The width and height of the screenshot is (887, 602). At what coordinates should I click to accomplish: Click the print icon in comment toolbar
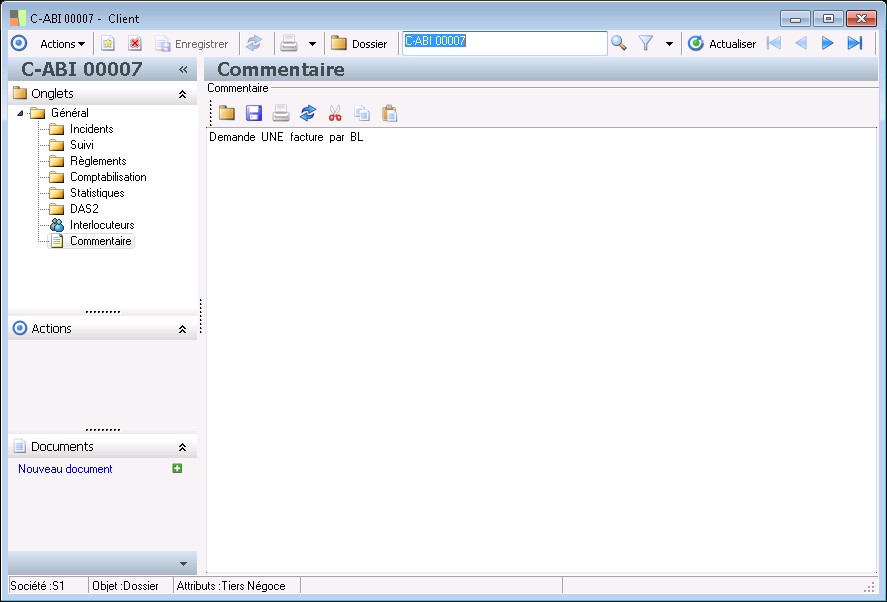tap(281, 113)
